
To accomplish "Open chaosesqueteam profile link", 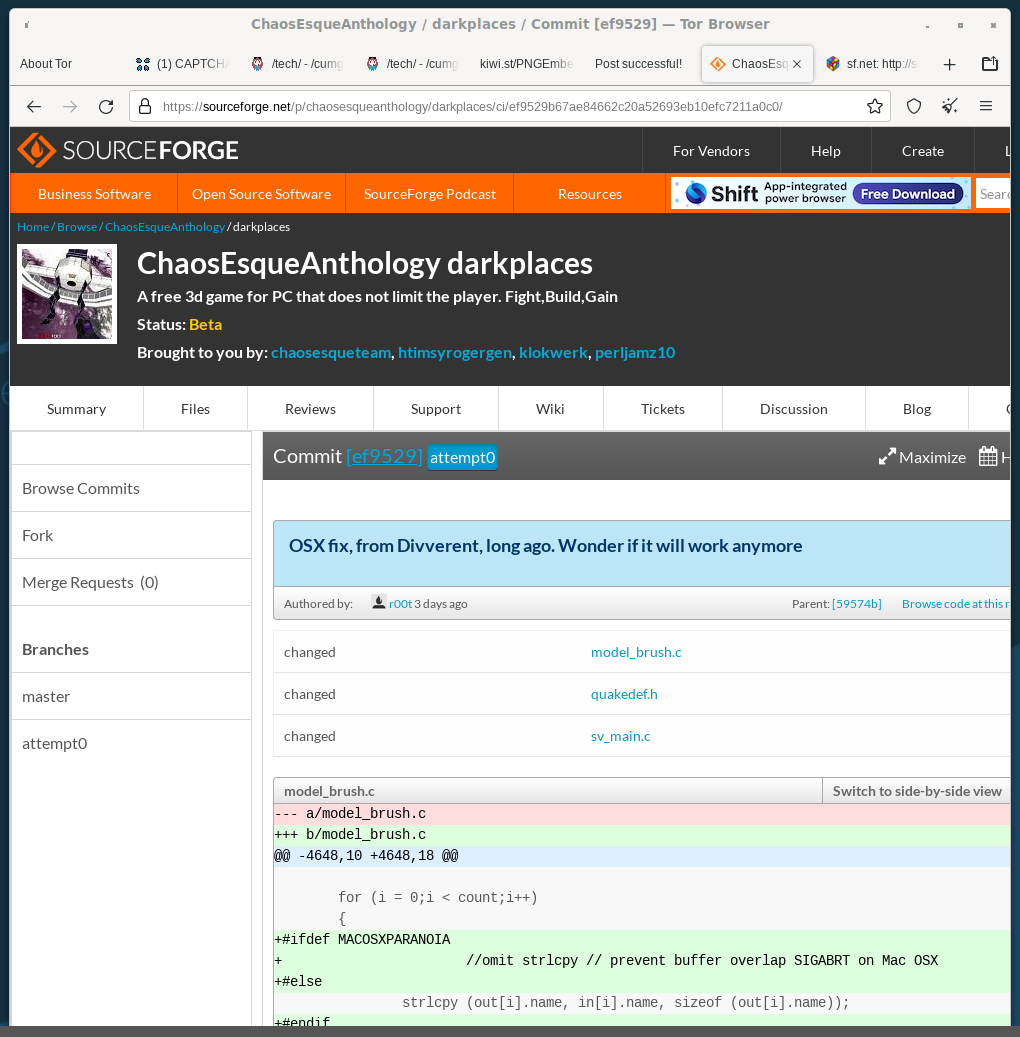I will coord(331,353).
